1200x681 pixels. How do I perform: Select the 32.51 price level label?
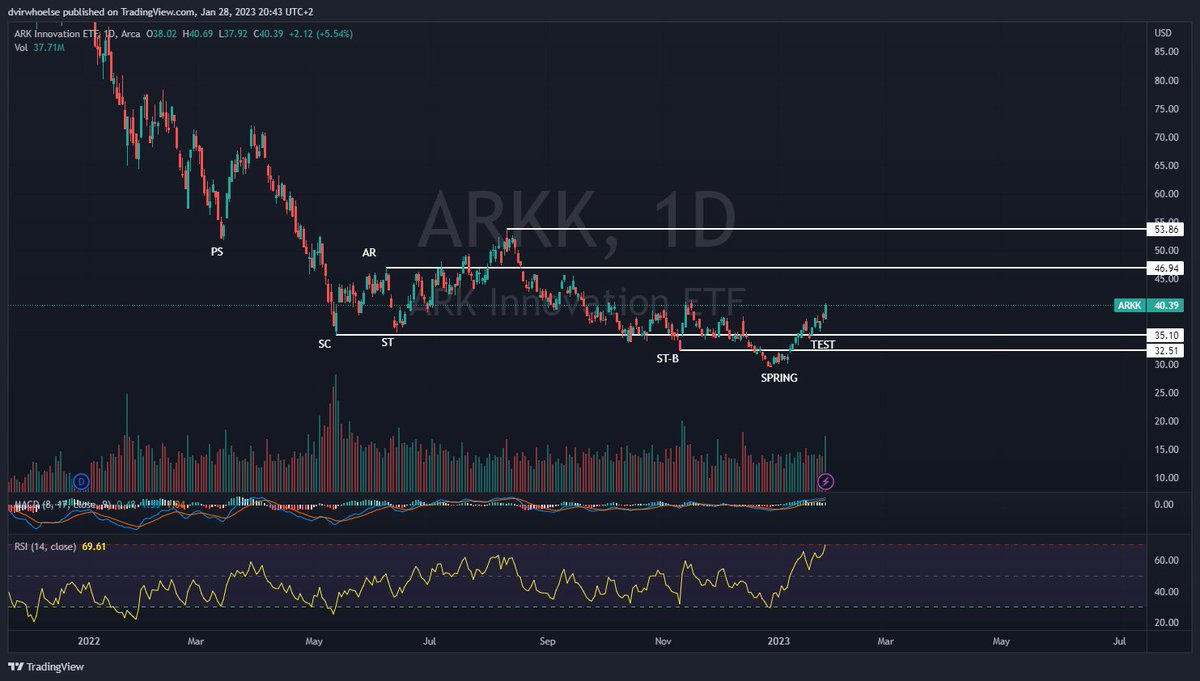1167,350
